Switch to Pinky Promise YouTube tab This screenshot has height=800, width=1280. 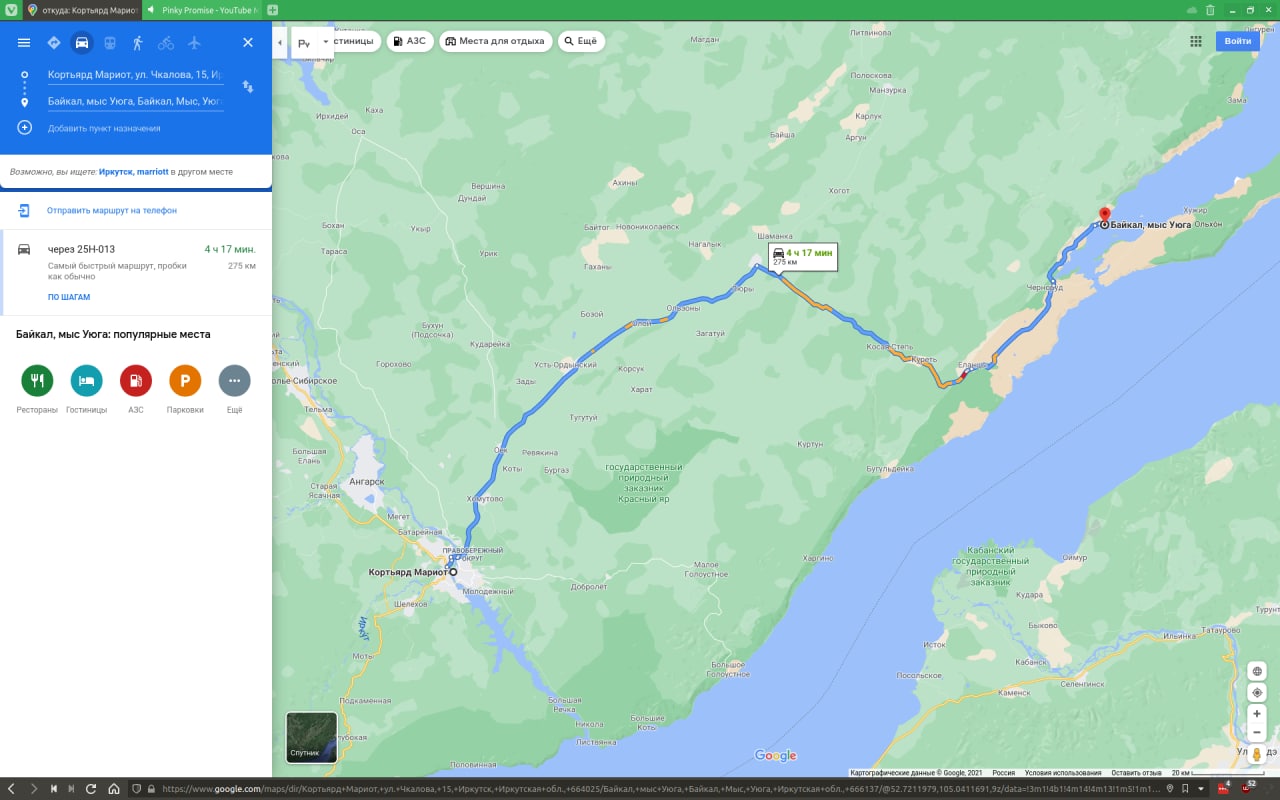coord(202,9)
